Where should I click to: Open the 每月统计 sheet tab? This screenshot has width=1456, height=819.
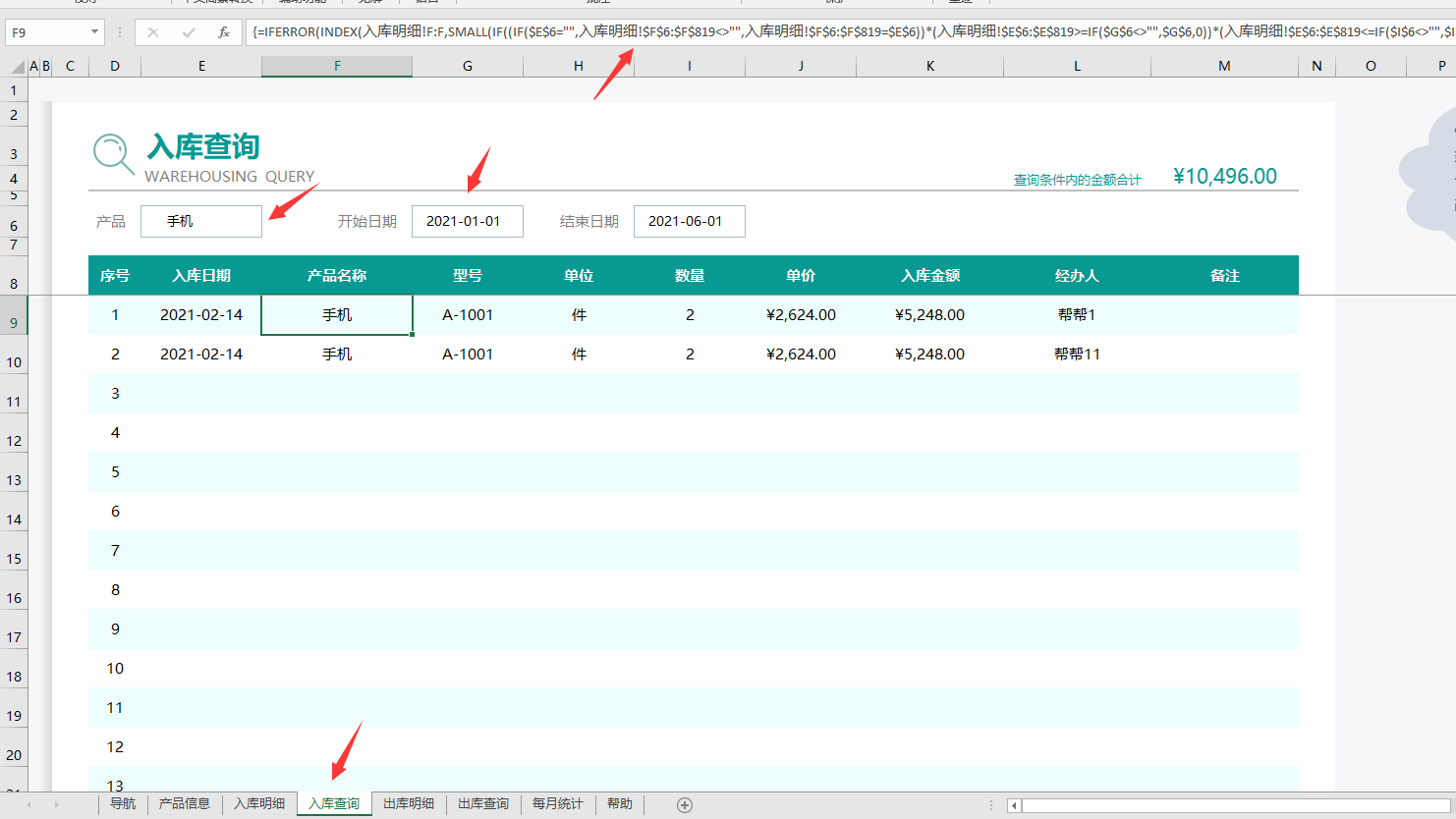pos(558,804)
